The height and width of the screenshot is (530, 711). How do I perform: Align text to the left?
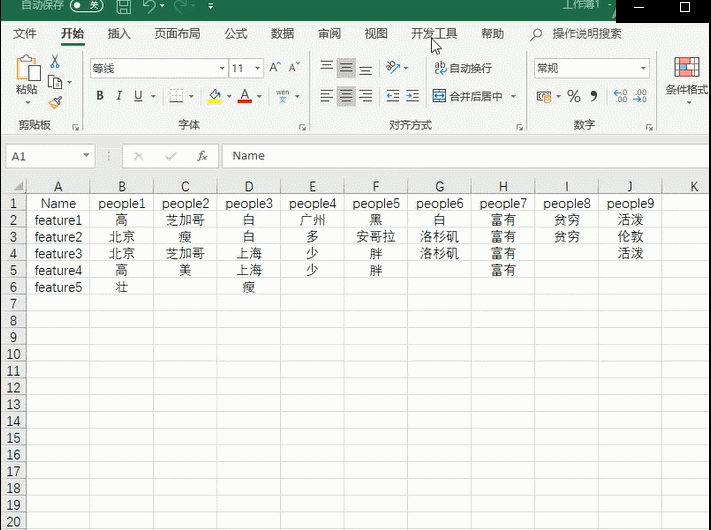(x=326, y=96)
